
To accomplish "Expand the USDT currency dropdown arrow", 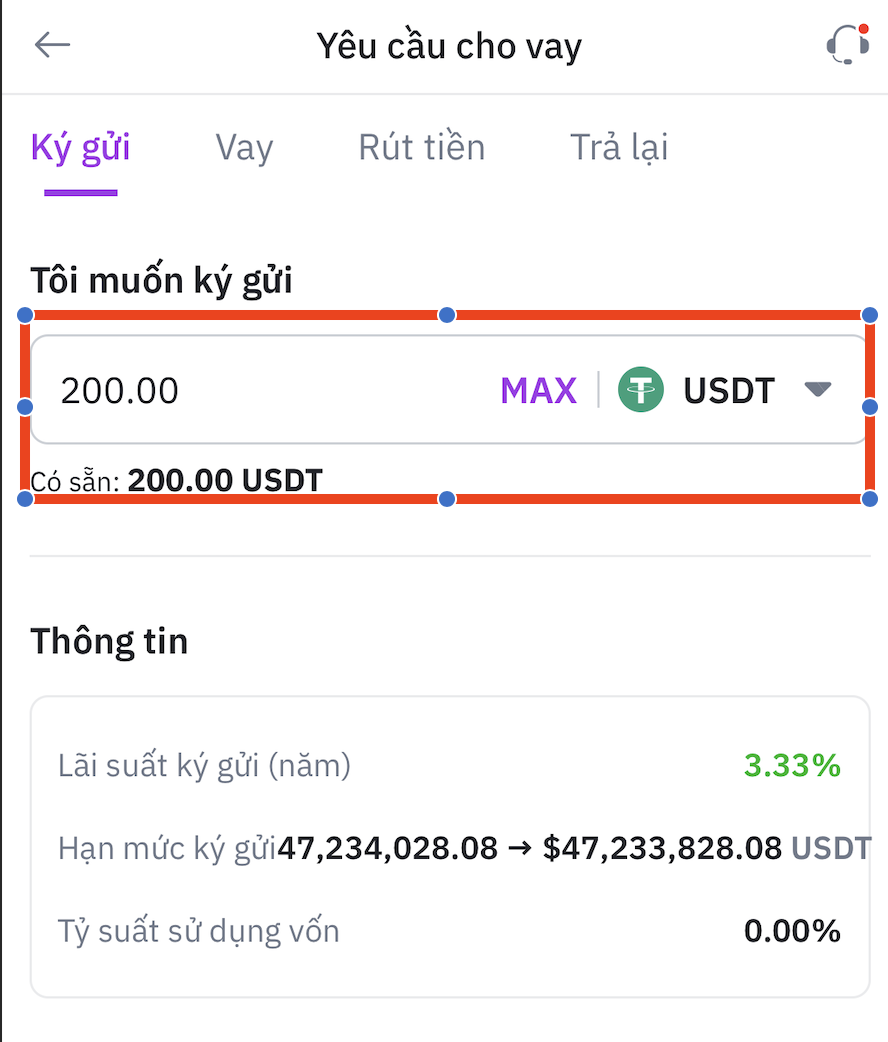I will click(x=818, y=389).
